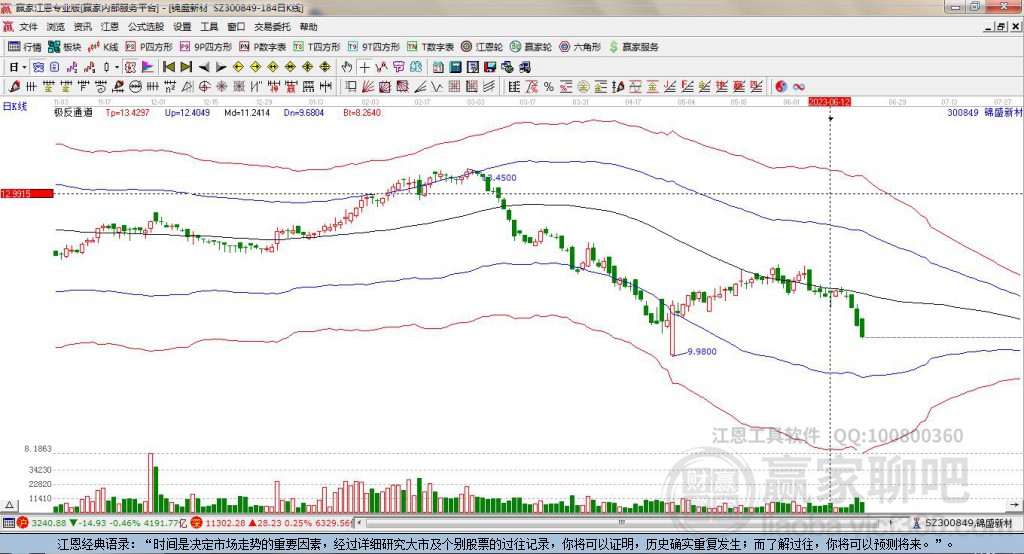Open the 赢家轮 wheel tool
Screen dimensions: 1024x554
(x=531, y=47)
